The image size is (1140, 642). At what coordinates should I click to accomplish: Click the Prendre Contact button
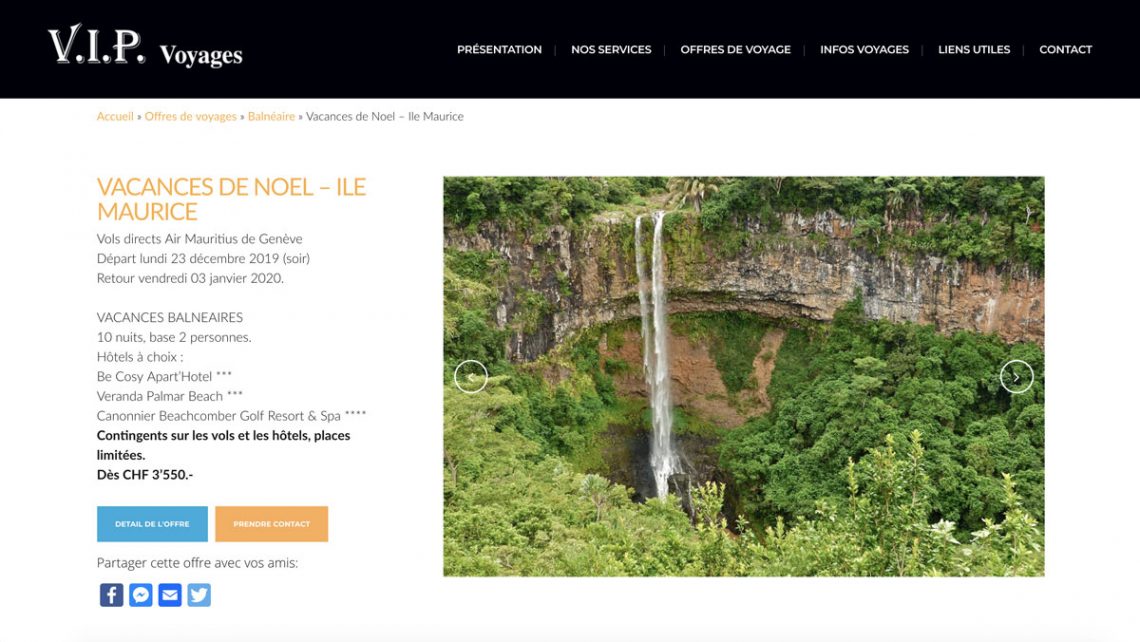point(271,523)
